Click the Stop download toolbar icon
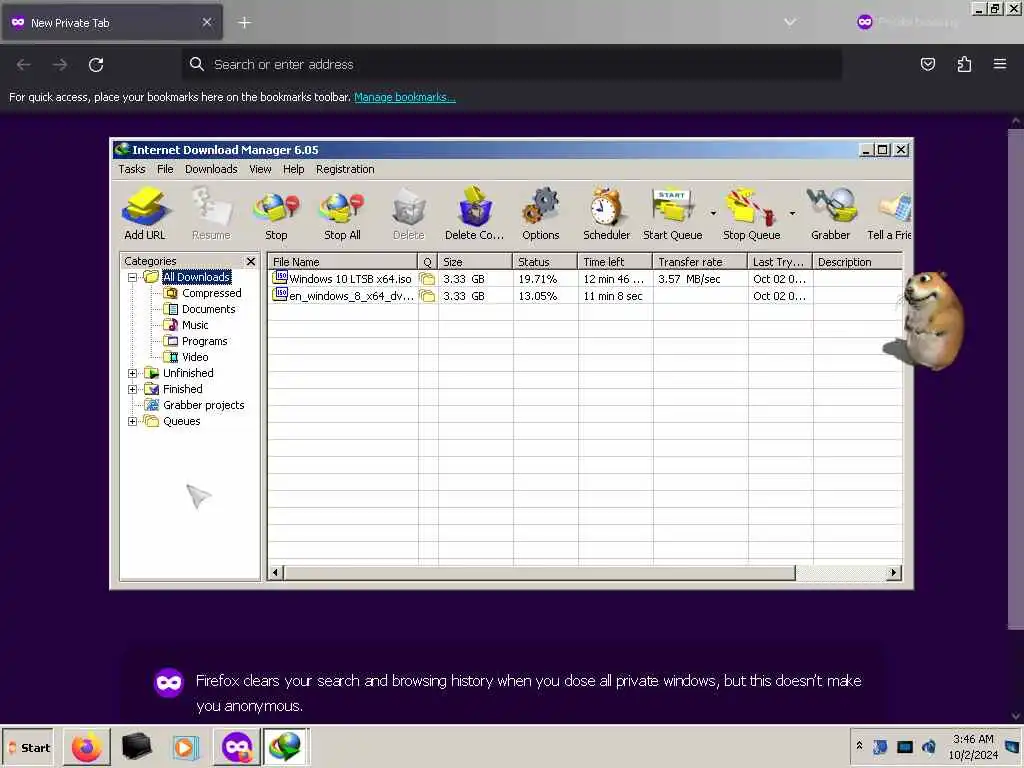 click(276, 214)
